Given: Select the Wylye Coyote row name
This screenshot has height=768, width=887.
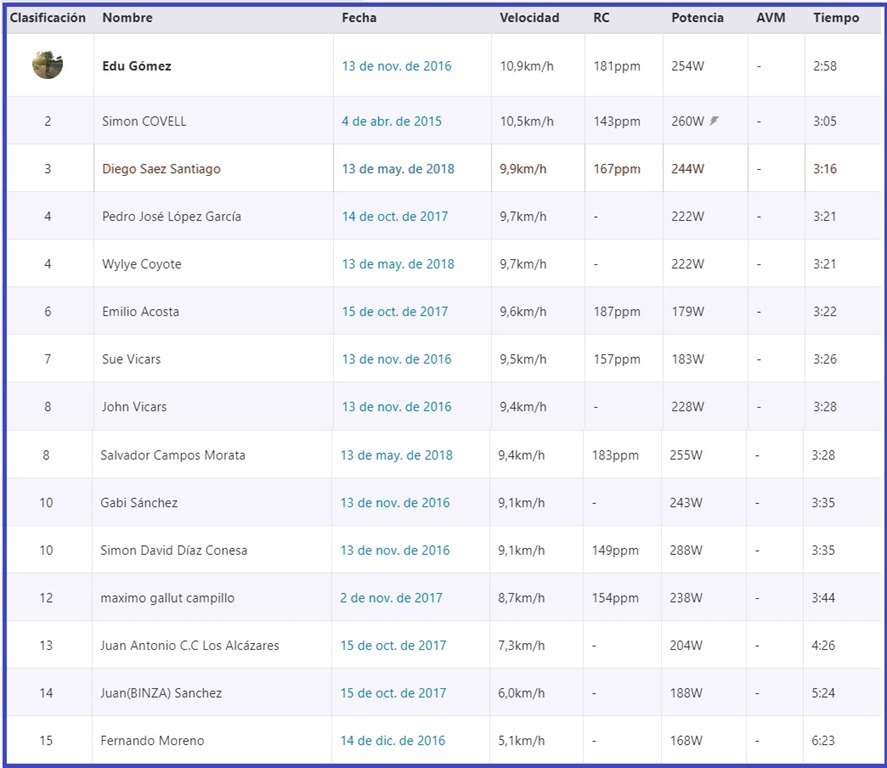Looking at the screenshot, I should tap(142, 264).
